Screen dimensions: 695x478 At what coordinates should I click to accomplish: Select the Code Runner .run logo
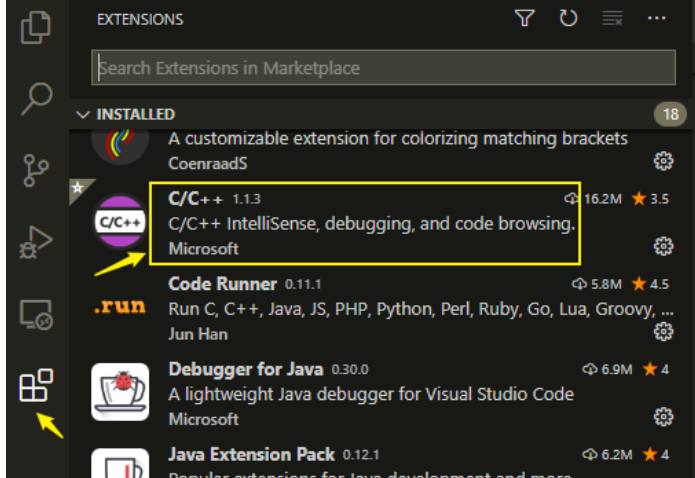click(x=120, y=306)
